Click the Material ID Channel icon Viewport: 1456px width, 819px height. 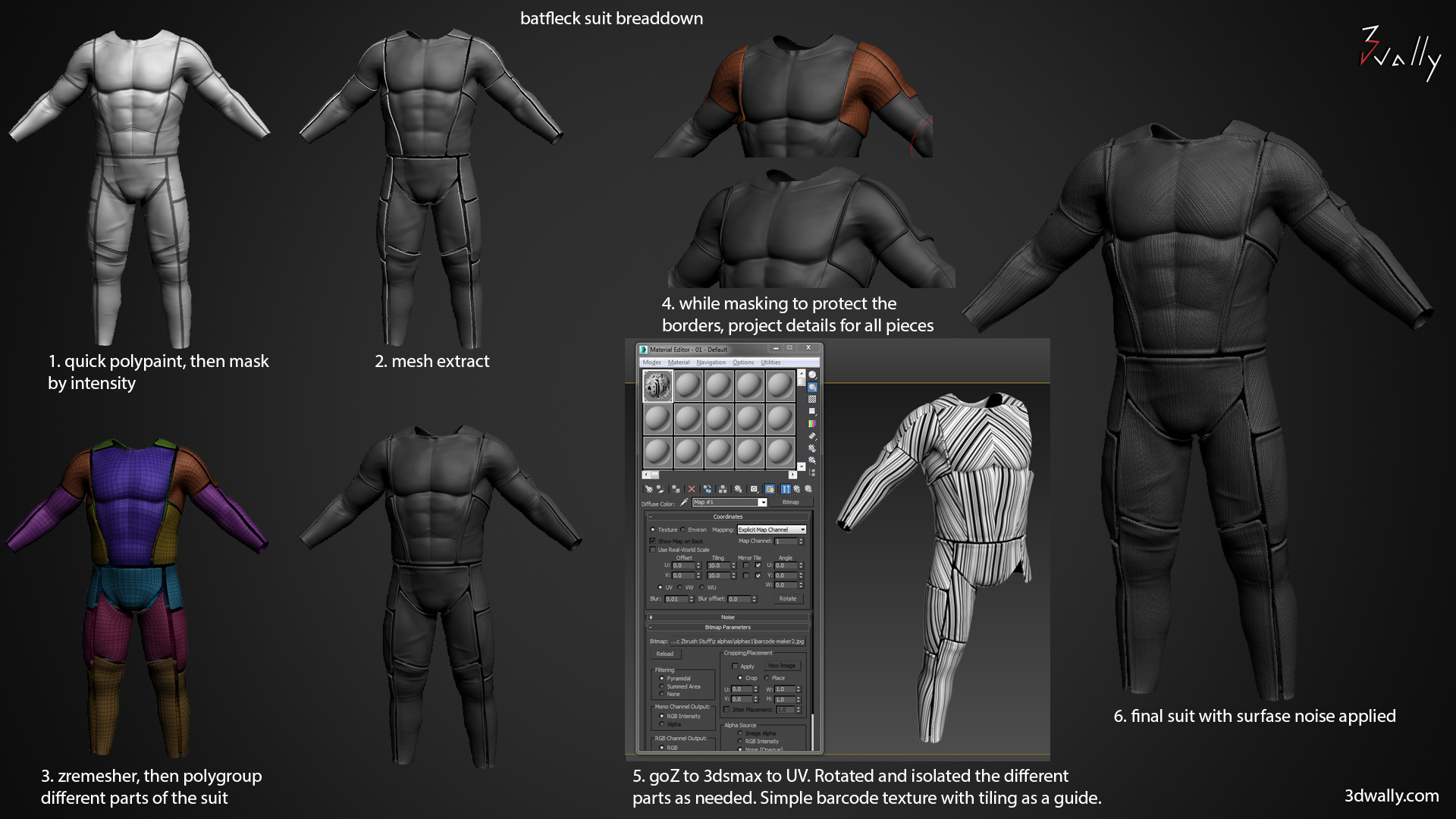tap(754, 489)
